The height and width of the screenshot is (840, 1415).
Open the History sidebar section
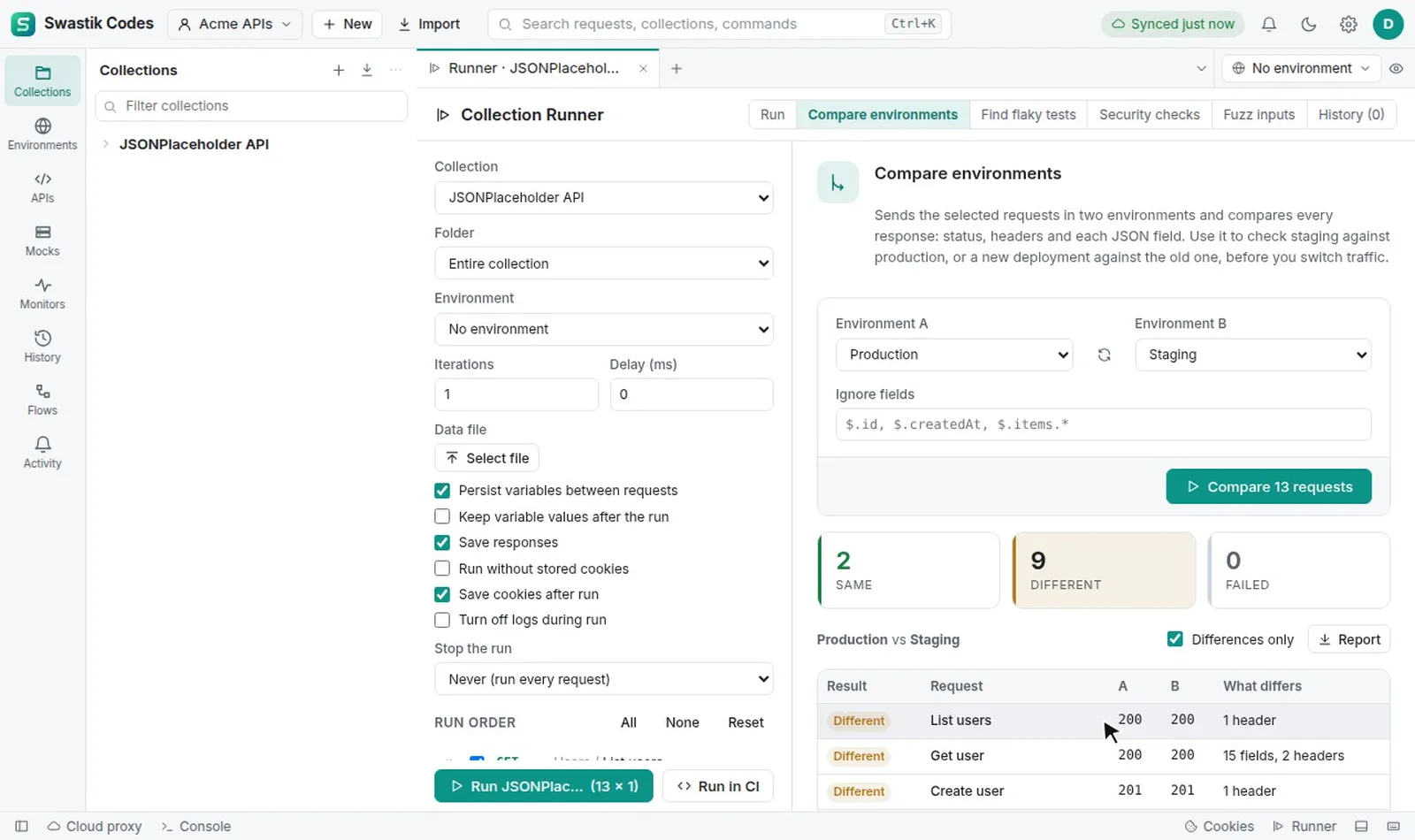point(42,346)
